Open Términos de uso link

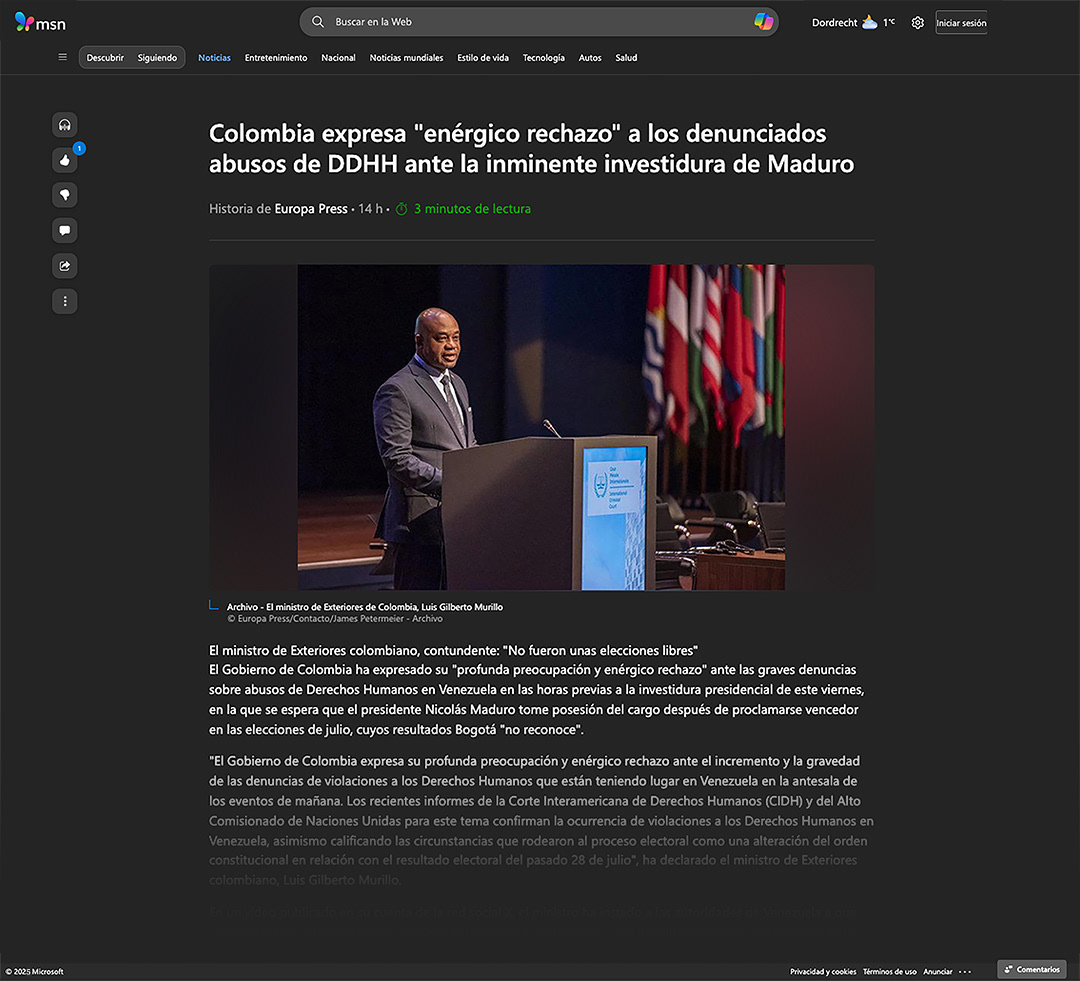coord(889,972)
